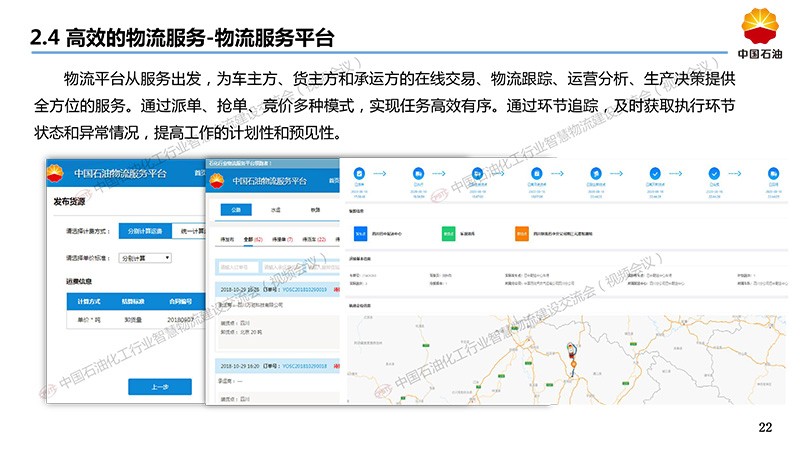This screenshot has height=450, width=800.
Task: Select the fourth tracking step document icon
Action: tap(536, 173)
